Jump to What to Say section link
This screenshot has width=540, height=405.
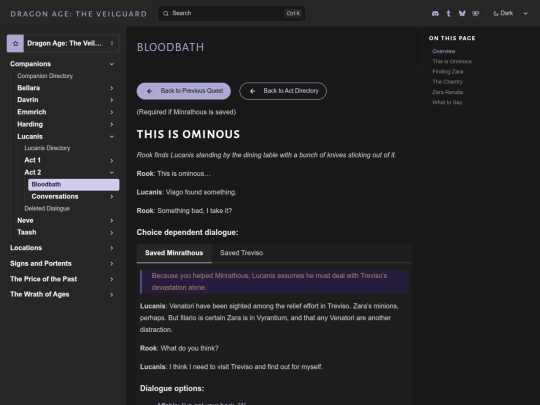(447, 103)
